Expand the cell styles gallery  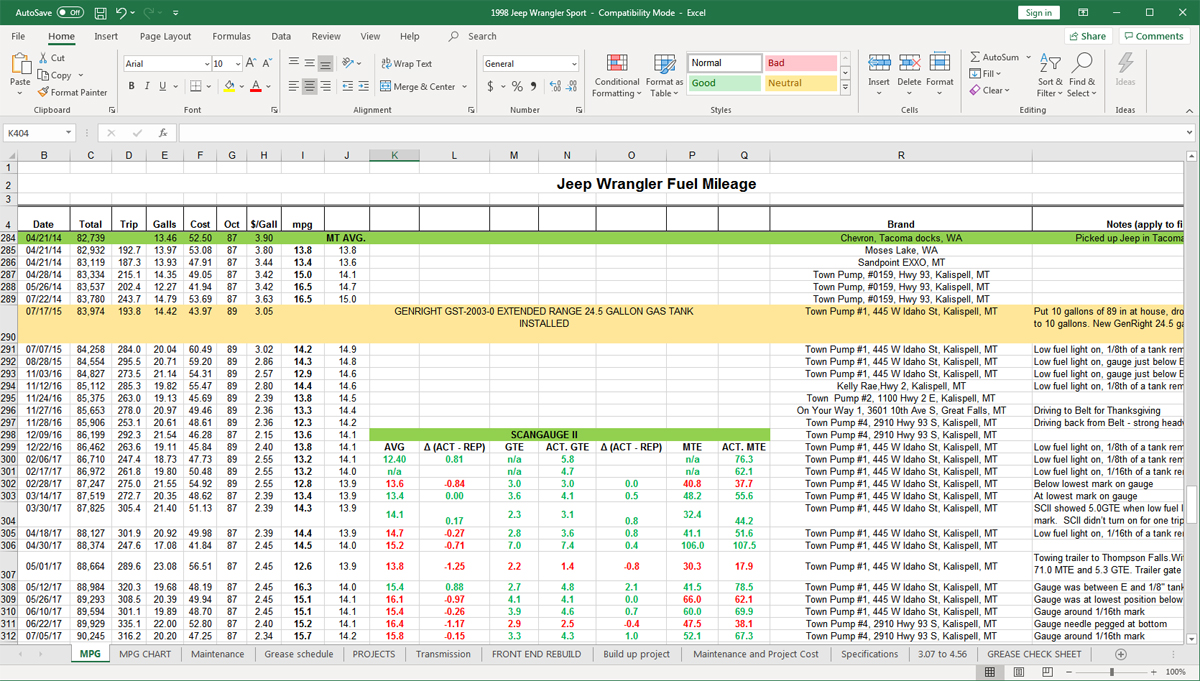[x=845, y=88]
